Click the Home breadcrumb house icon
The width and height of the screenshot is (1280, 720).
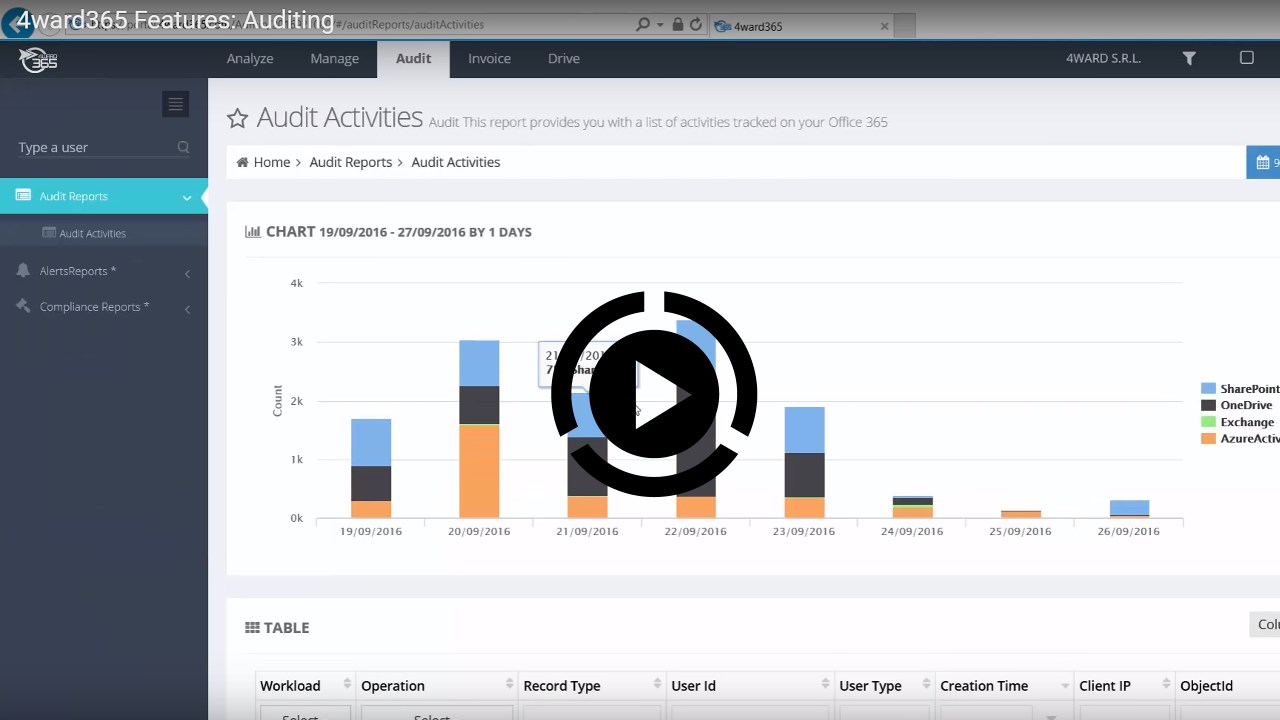pyautogui.click(x=242, y=162)
